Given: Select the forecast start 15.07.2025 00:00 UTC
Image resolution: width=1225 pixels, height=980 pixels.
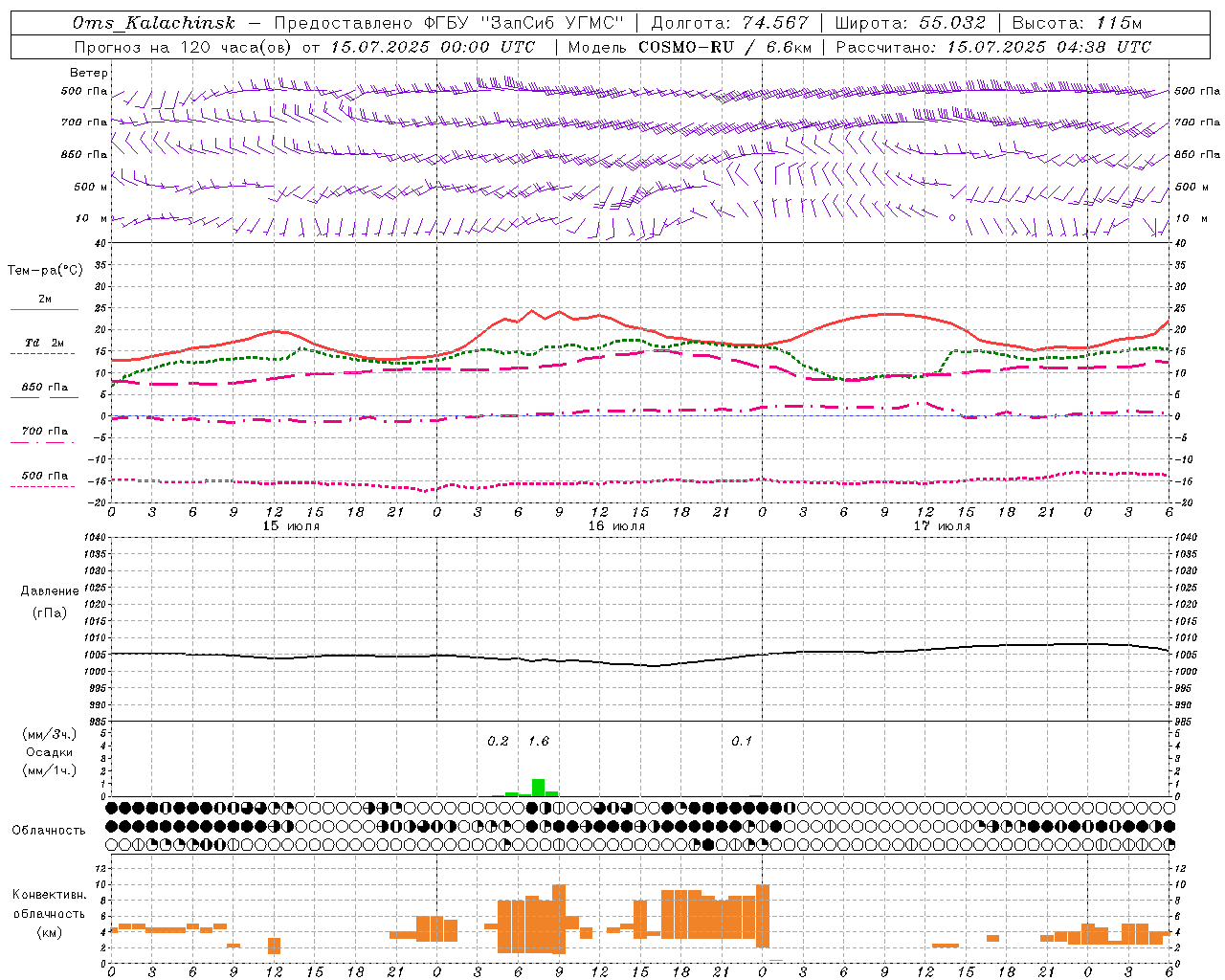Looking at the screenshot, I should tap(433, 47).
